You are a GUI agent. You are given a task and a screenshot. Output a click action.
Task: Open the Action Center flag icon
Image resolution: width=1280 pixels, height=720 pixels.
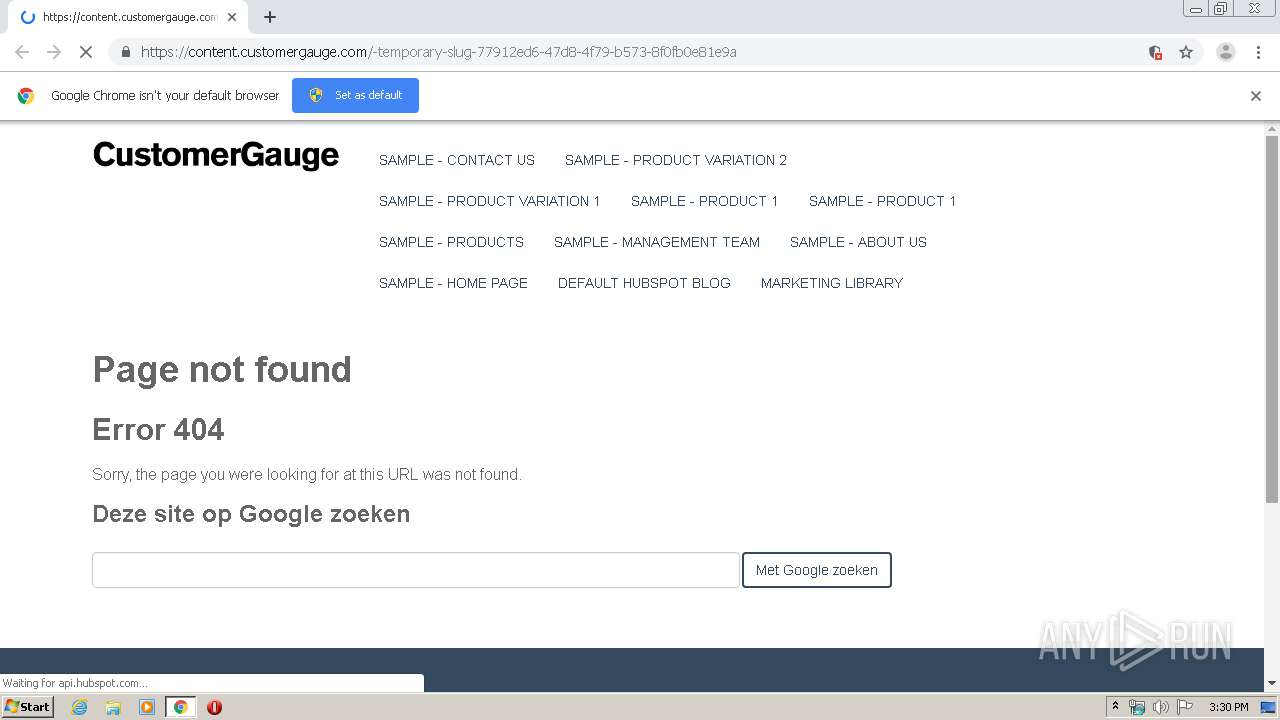[x=1185, y=707]
